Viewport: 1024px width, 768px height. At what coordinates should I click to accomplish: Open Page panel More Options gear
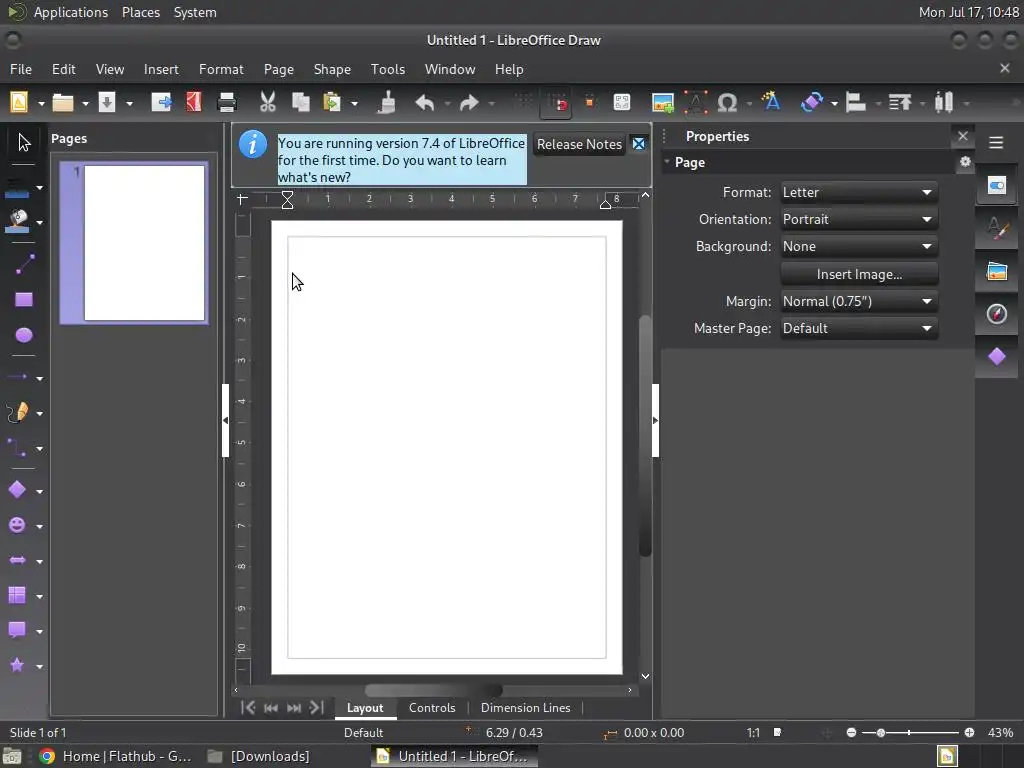coord(965,161)
